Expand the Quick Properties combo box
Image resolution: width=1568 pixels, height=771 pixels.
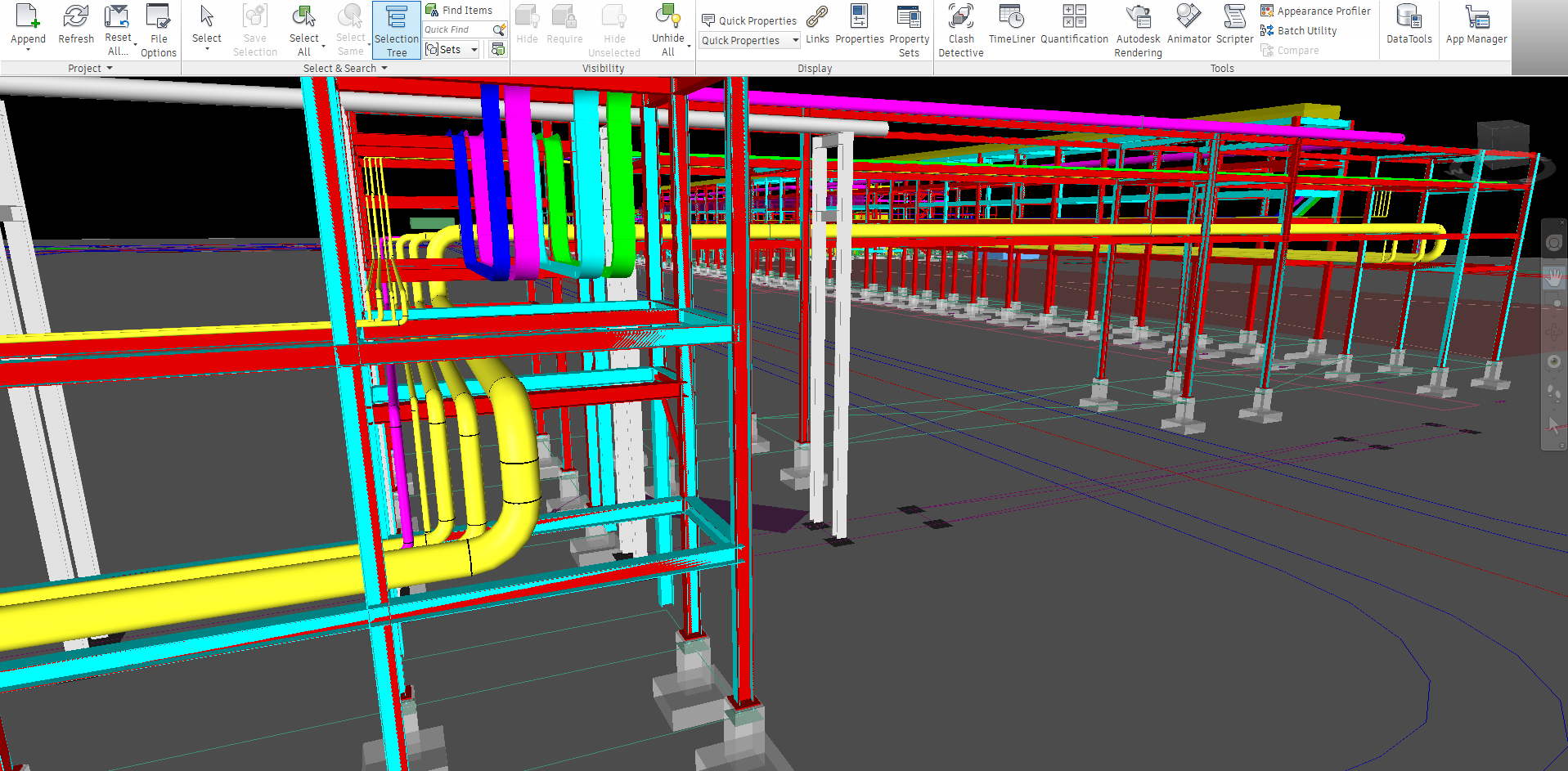coord(794,40)
